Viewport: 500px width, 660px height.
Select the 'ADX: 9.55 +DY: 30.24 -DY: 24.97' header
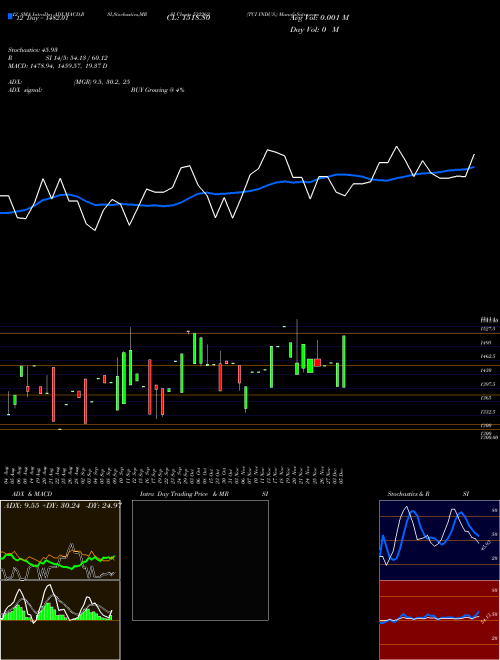tap(62, 505)
